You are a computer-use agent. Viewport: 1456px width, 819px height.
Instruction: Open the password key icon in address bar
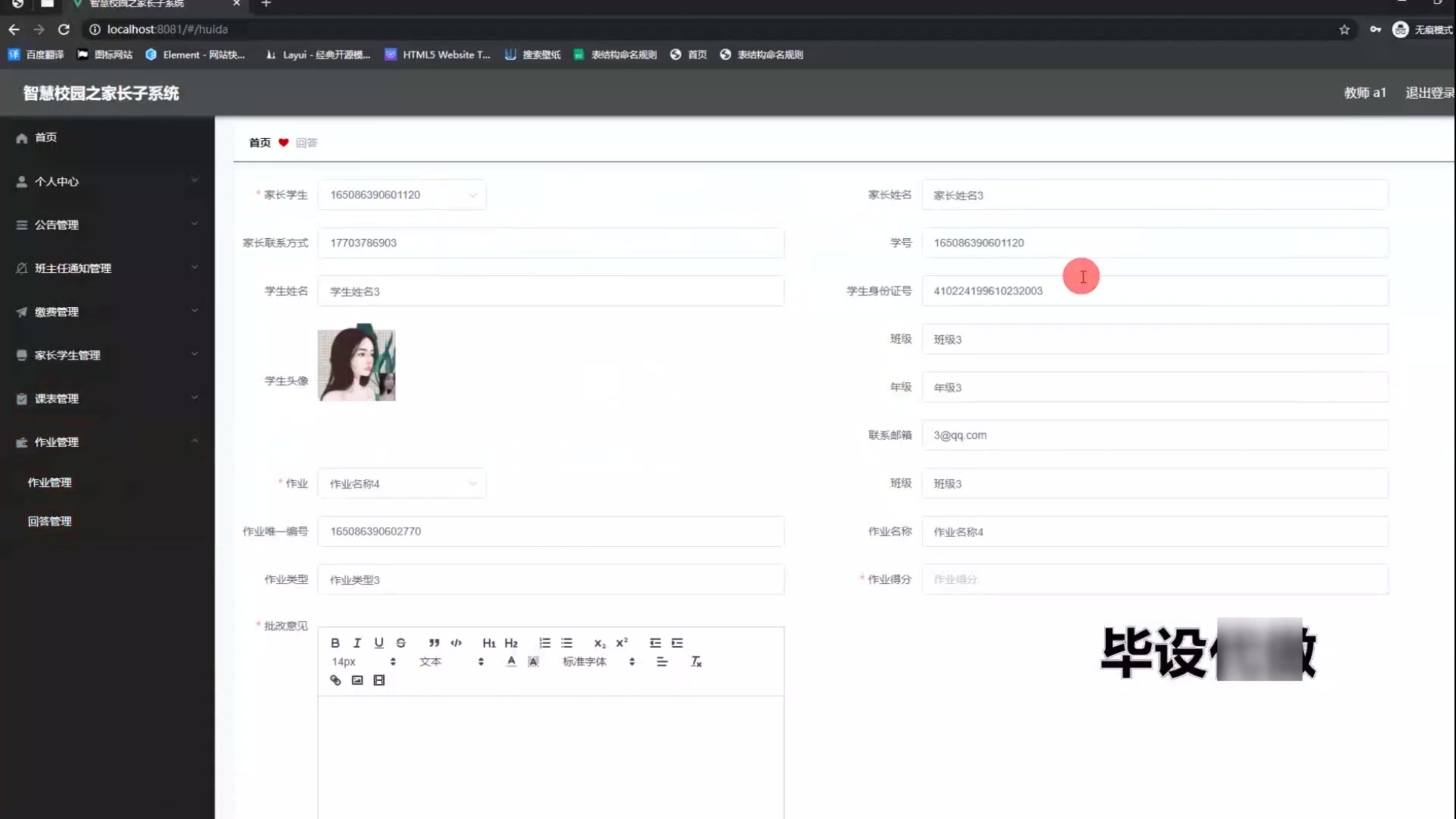pos(1376,30)
